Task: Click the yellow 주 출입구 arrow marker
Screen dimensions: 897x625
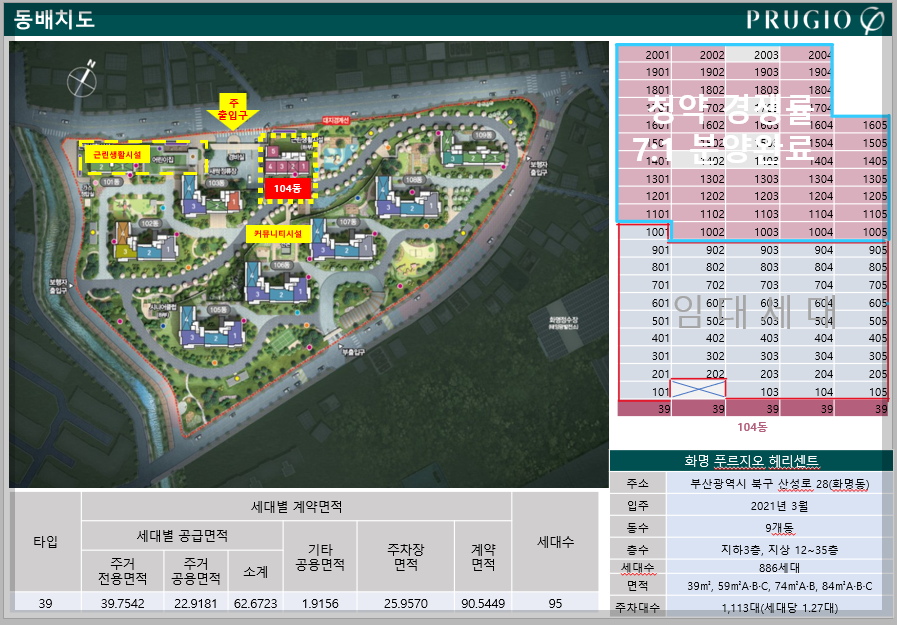Action: [233, 110]
